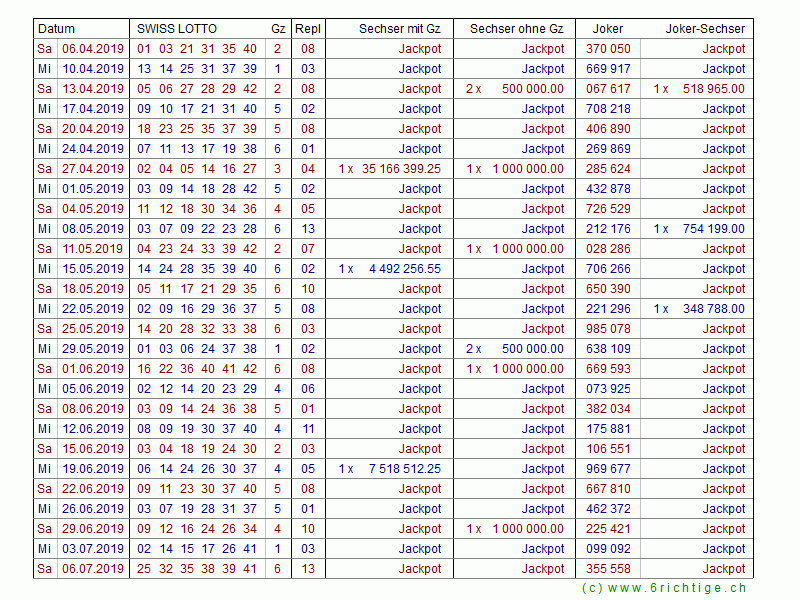Viewport: 800px width, 600px height.
Task: Click the date 27.04.2019
Action: pos(93,169)
